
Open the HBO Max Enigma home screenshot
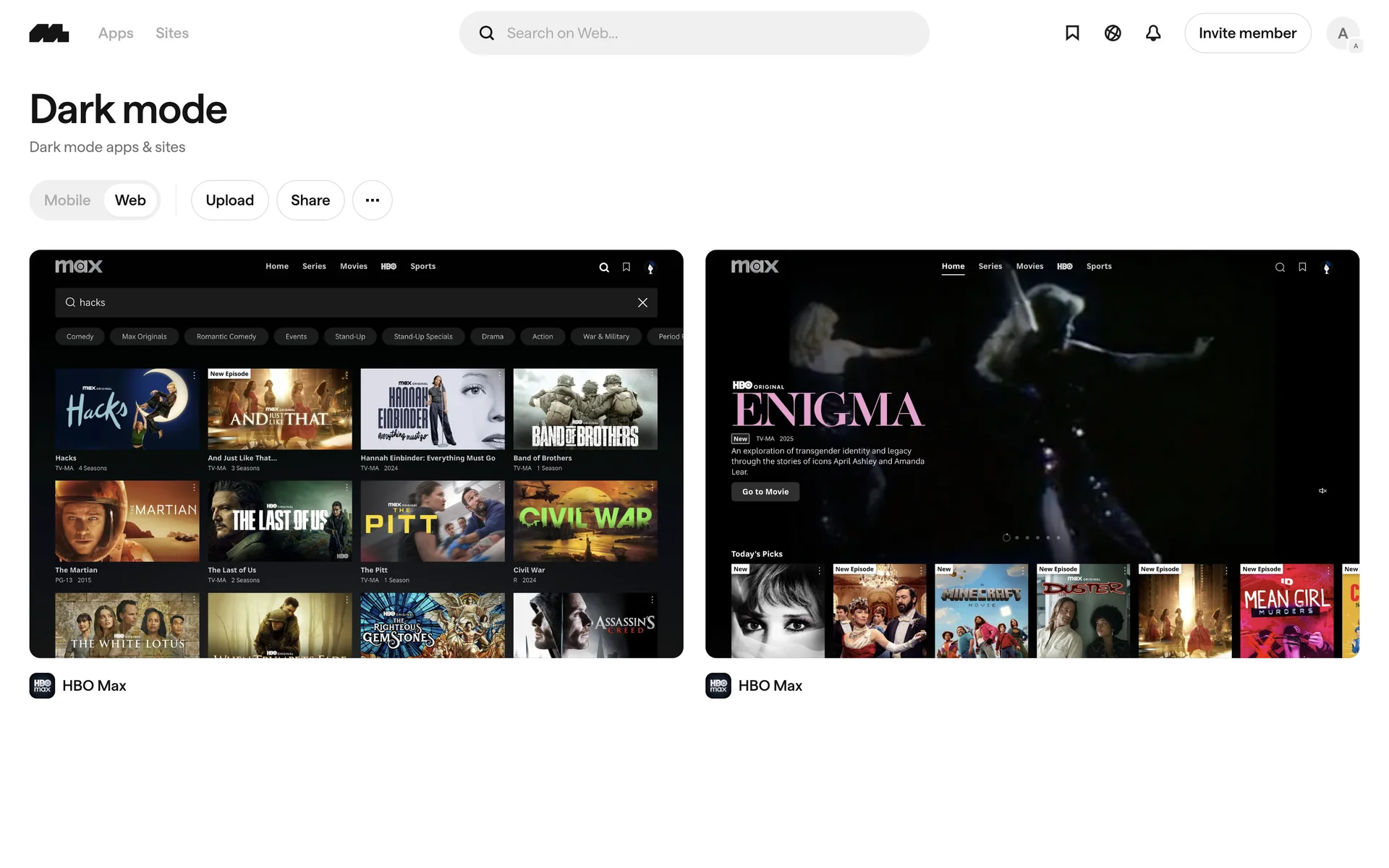coord(1032,454)
